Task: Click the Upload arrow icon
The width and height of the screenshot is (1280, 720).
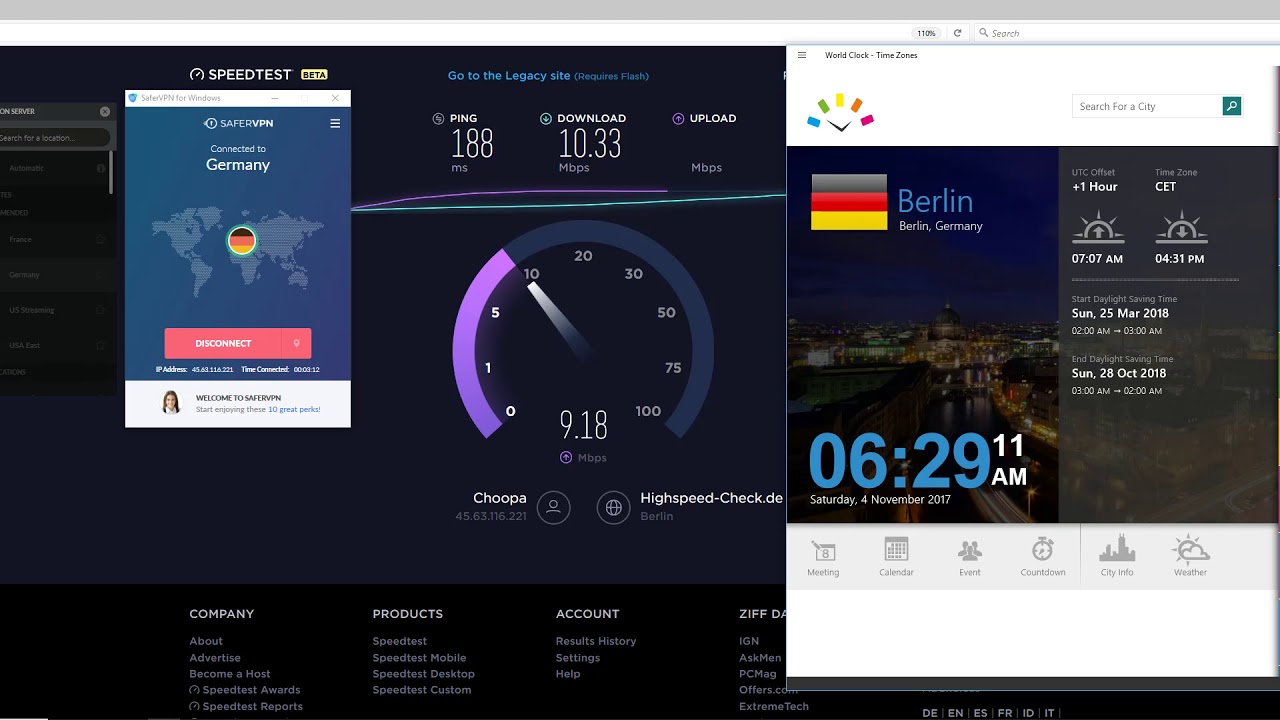Action: coord(678,118)
